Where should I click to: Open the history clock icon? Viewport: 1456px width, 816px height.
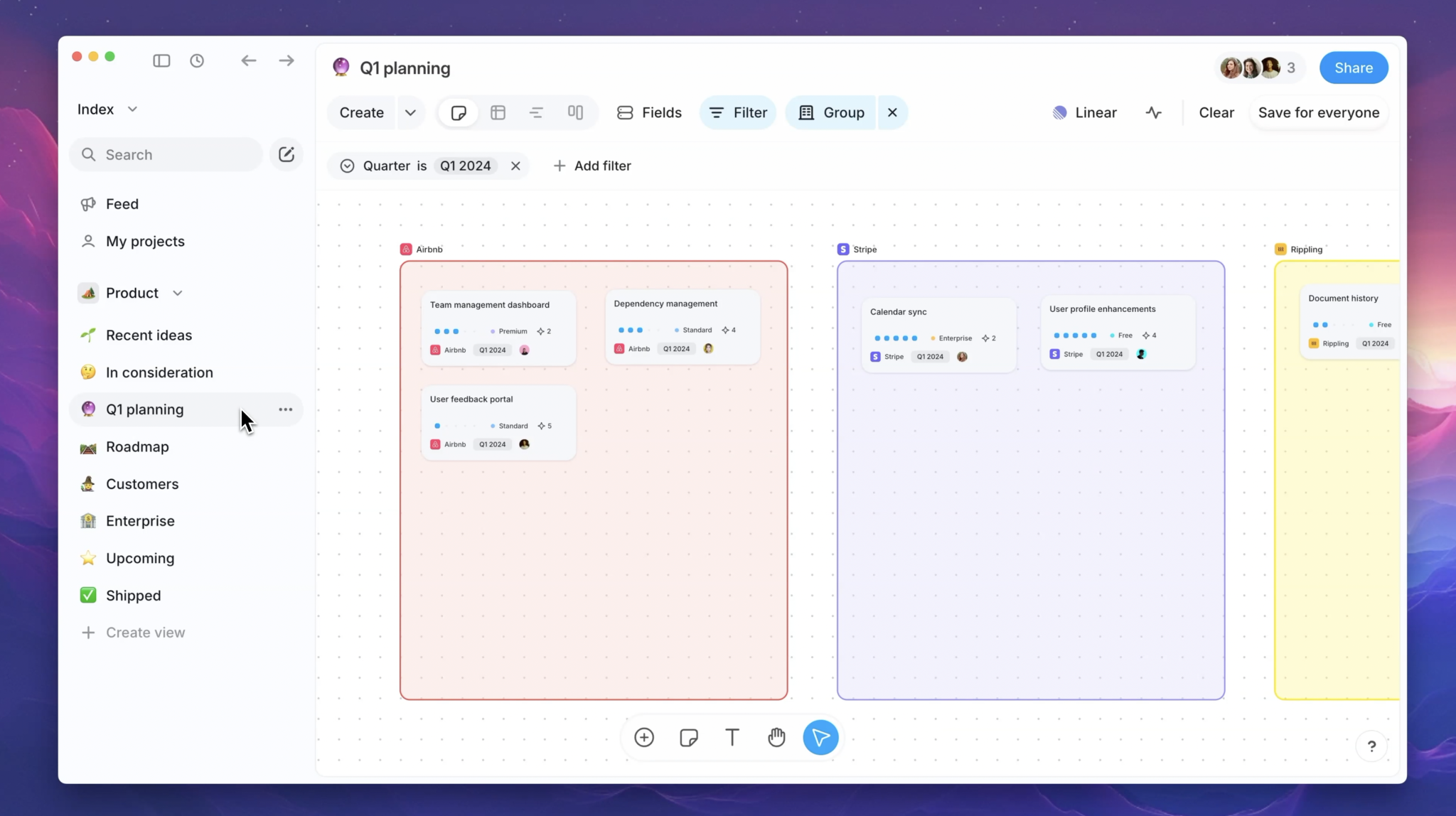[x=197, y=60]
